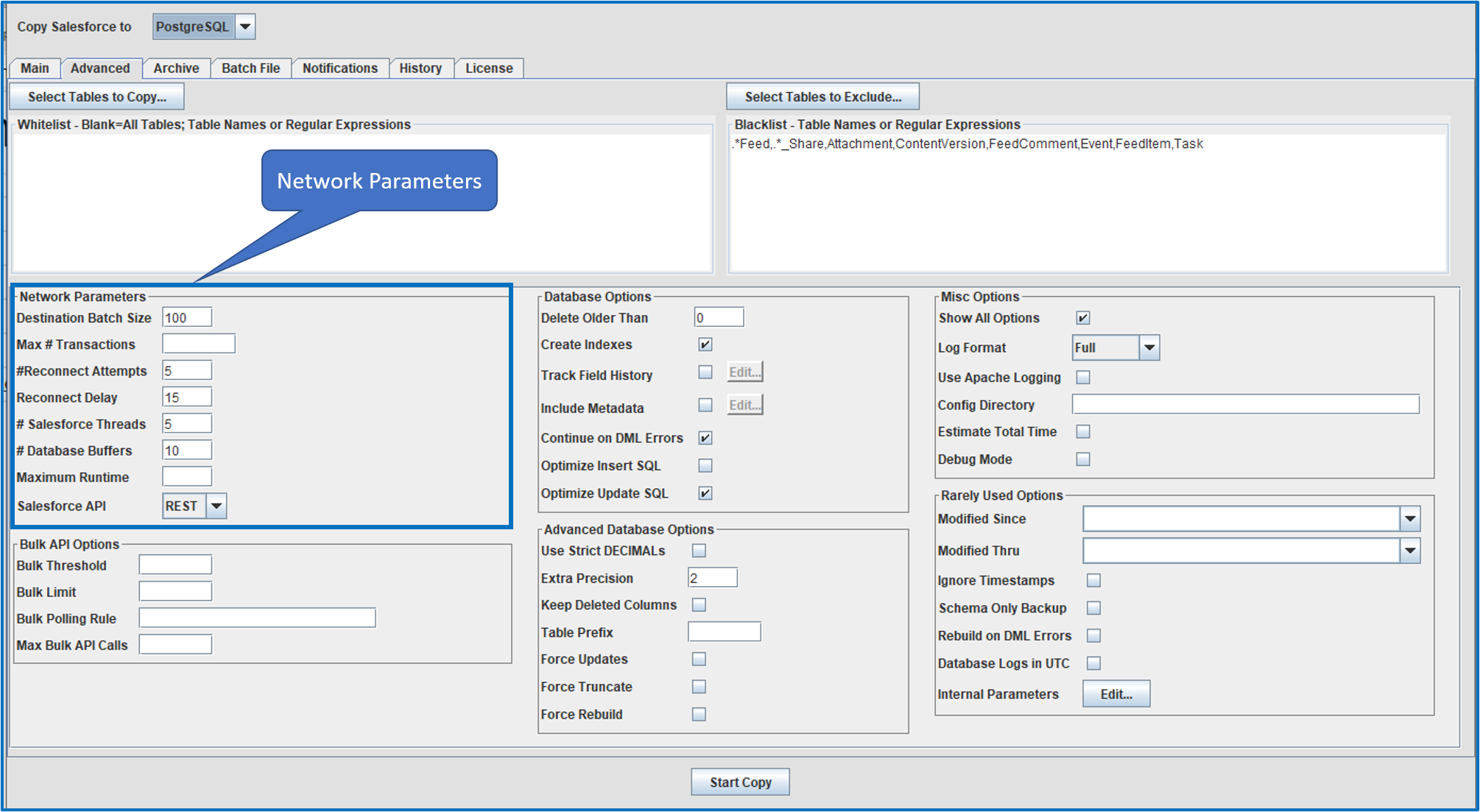The image size is (1480, 812).
Task: Click Edit button next to Track Field History
Action: [745, 372]
